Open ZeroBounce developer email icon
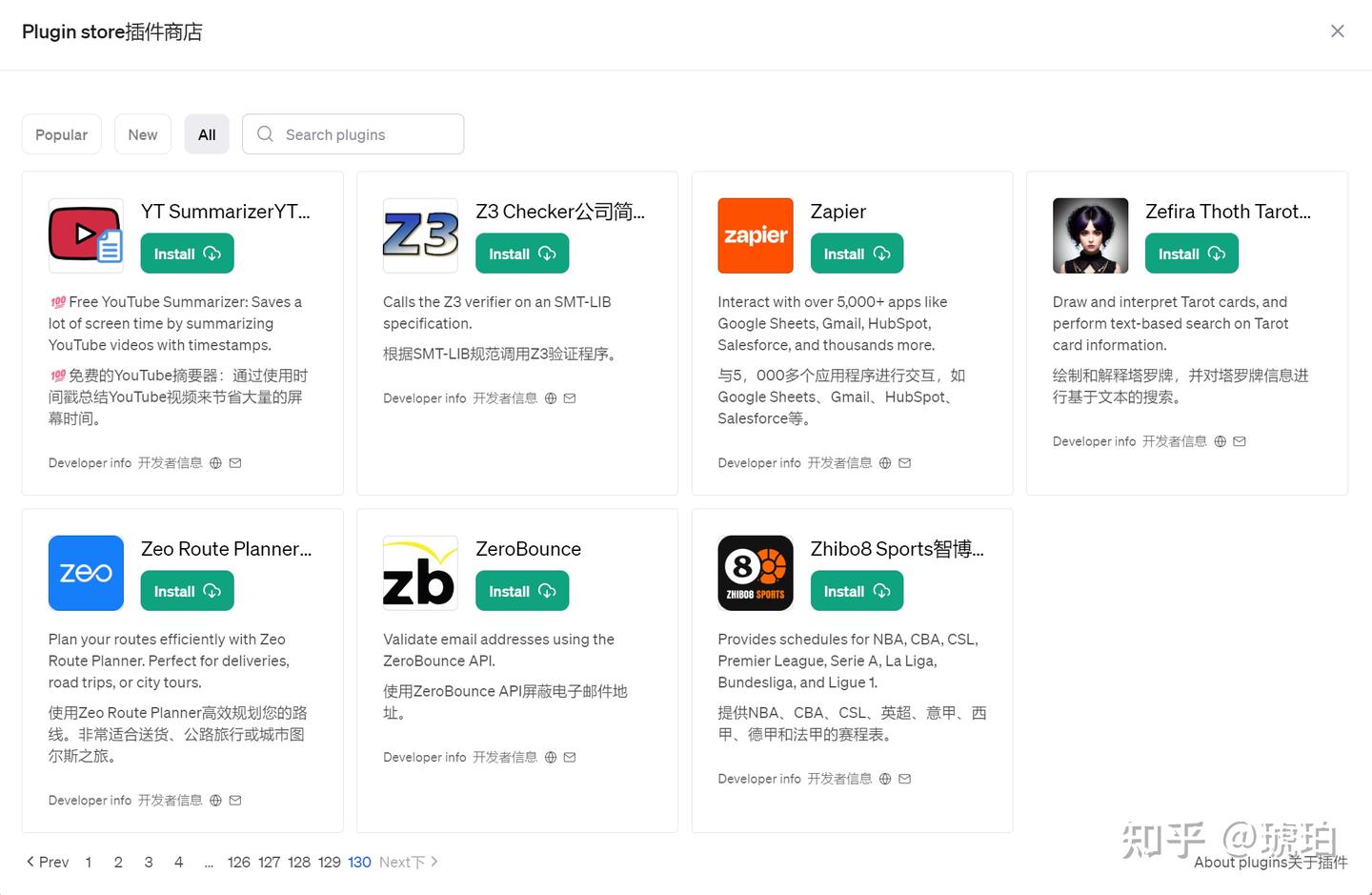Screen dimensions: 1372x895 (x=570, y=758)
